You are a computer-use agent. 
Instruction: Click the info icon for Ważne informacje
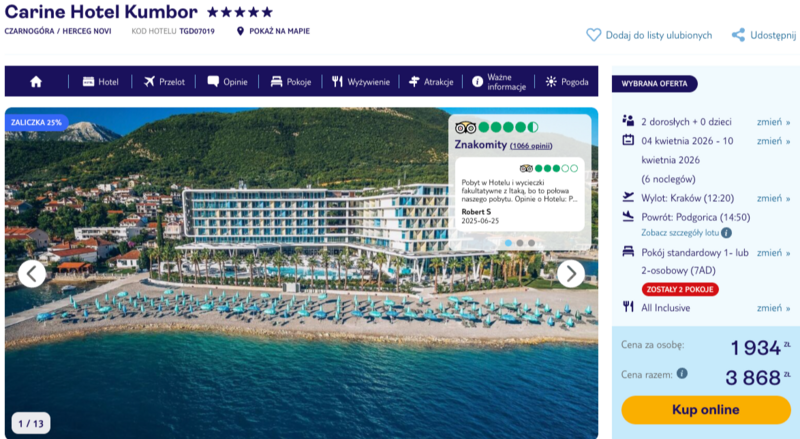tap(477, 82)
